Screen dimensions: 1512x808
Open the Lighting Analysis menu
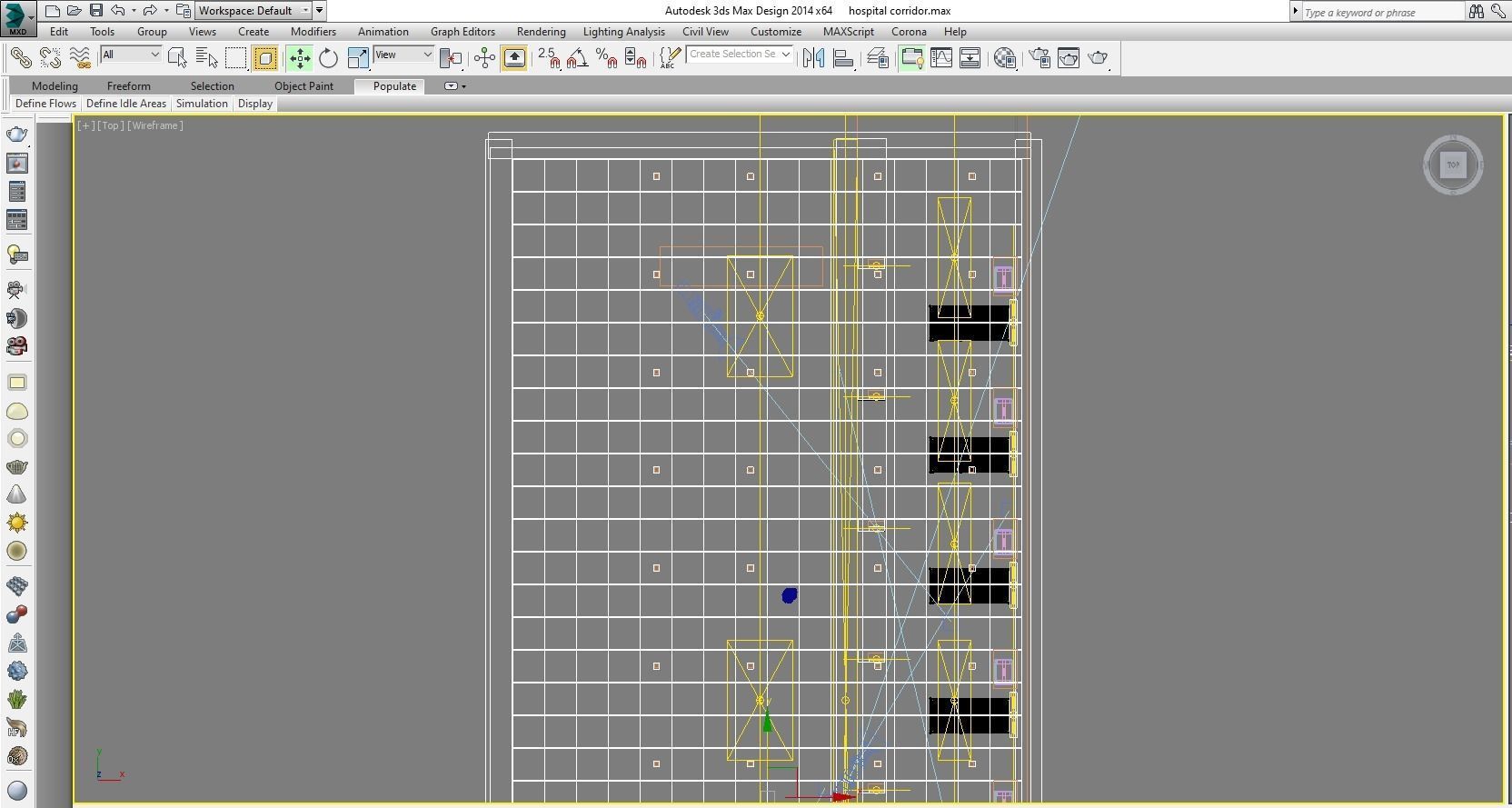click(x=624, y=32)
